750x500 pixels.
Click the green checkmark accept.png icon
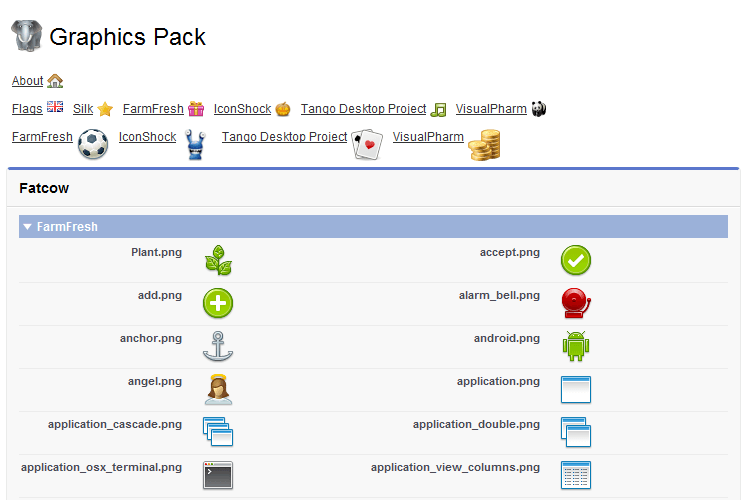(x=575, y=260)
